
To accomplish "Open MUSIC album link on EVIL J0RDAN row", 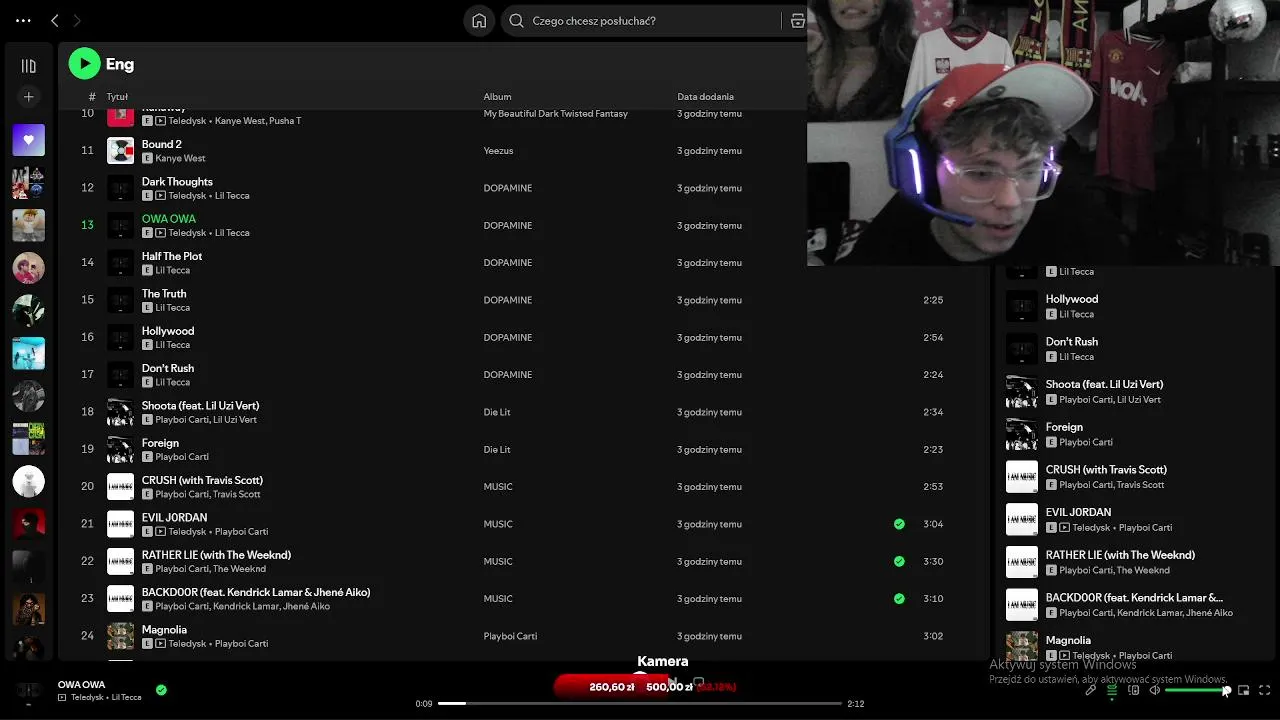I will (498, 524).
